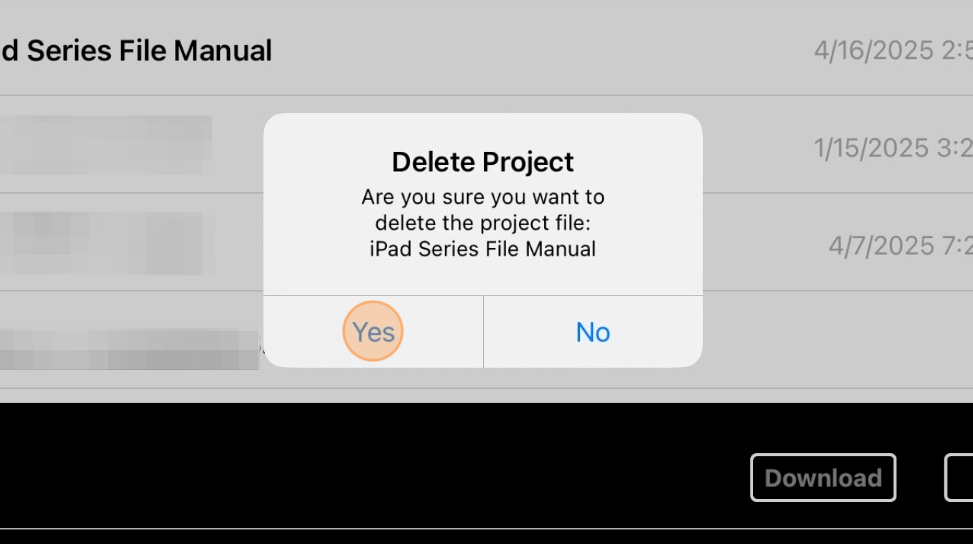Viewport: 973px width, 544px height.
Task: Click the thin line below the black toolbar
Action: pyautogui.click(x=486, y=529)
